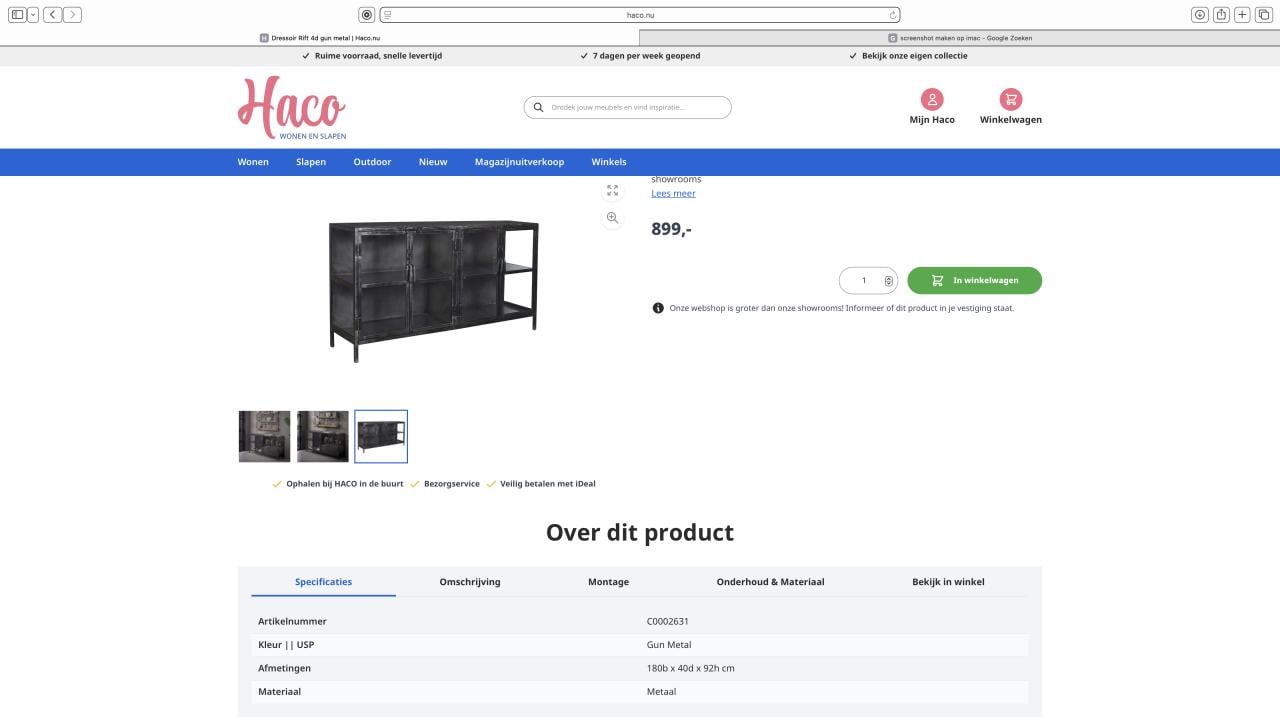The height and width of the screenshot is (720, 1280).
Task: Switch to the Dressoir Rift 4d gun metal tab
Action: (x=320, y=38)
